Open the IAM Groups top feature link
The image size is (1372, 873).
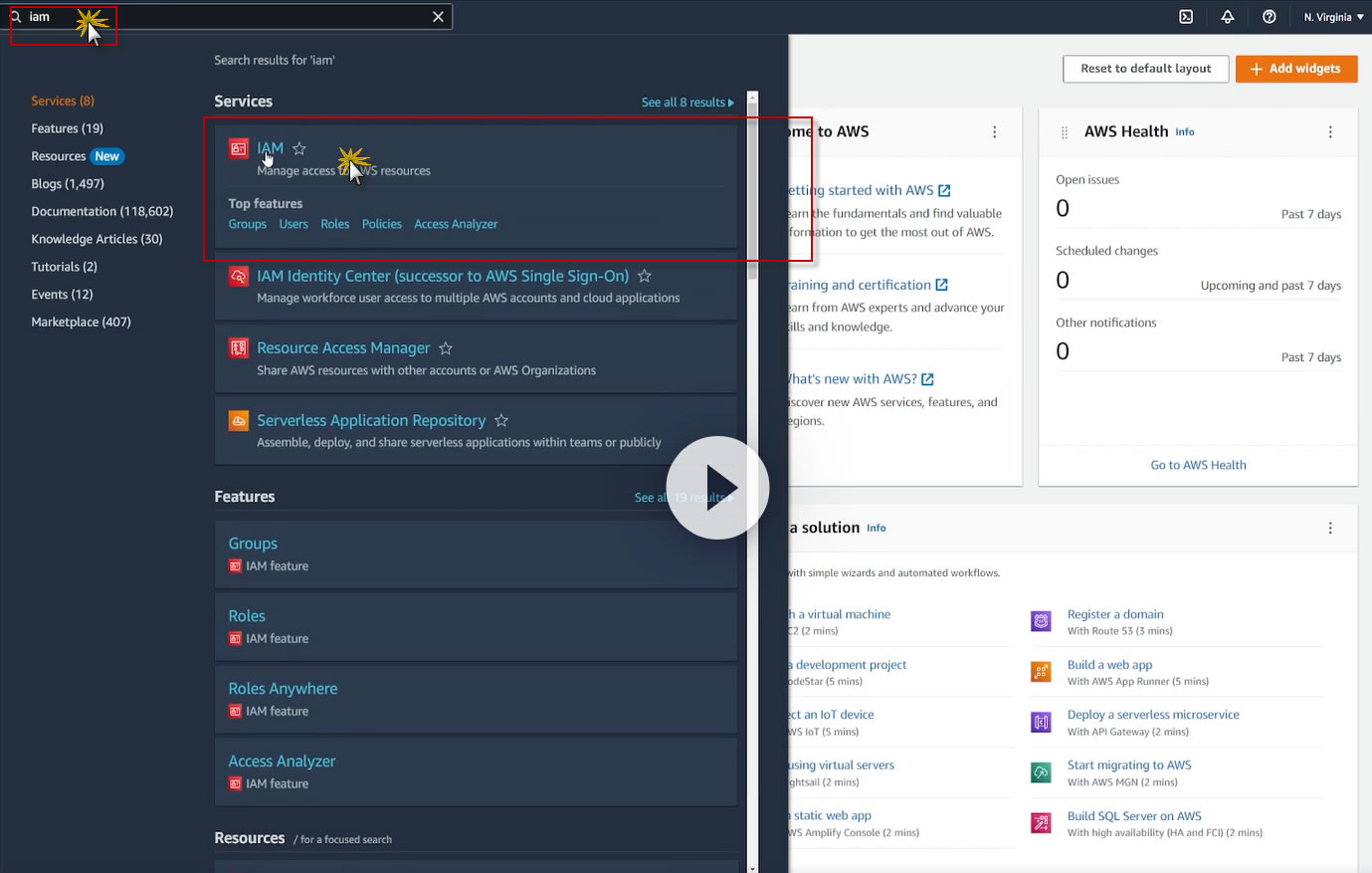click(248, 224)
